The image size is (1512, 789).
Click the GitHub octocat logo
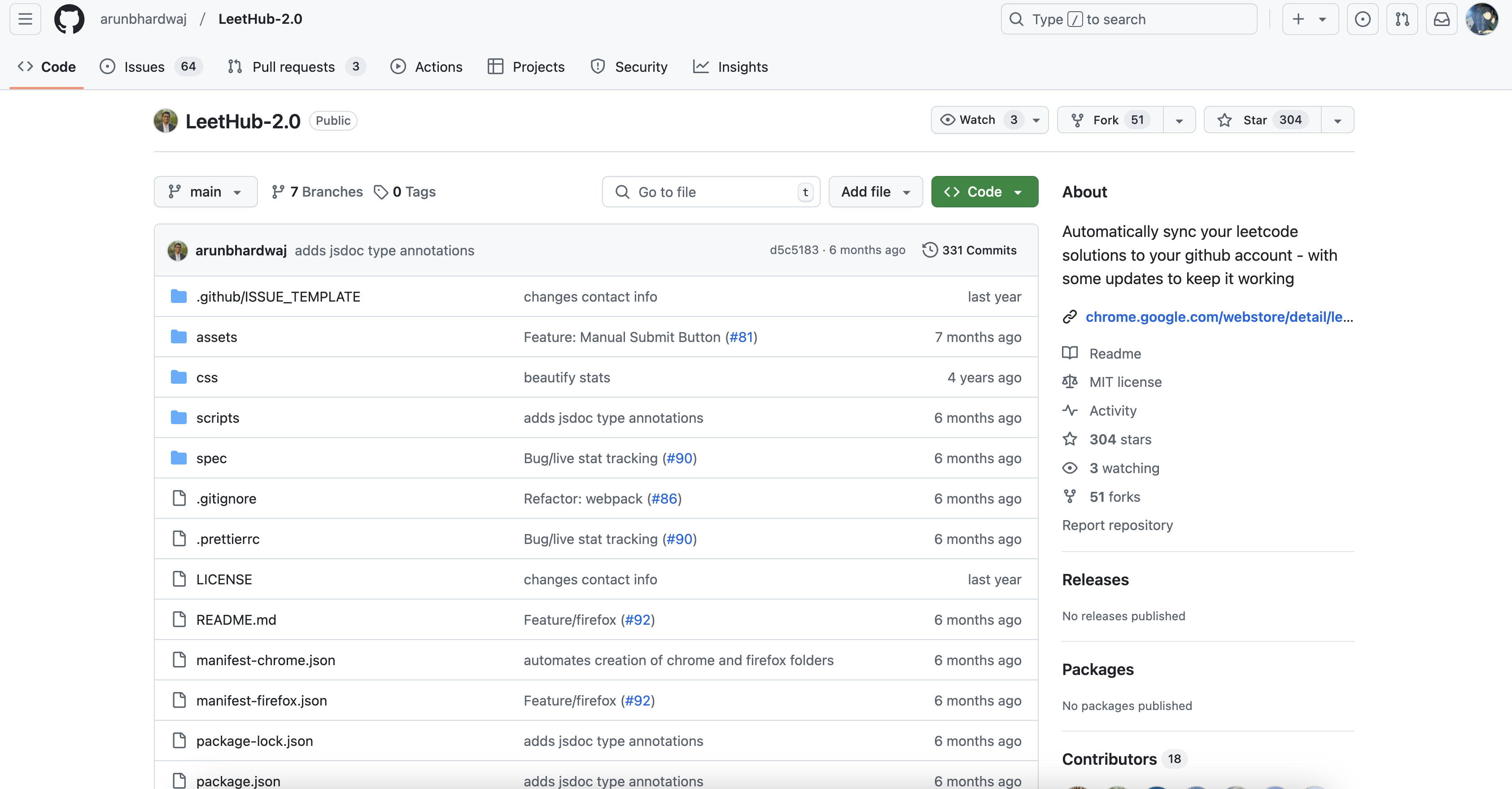69,19
